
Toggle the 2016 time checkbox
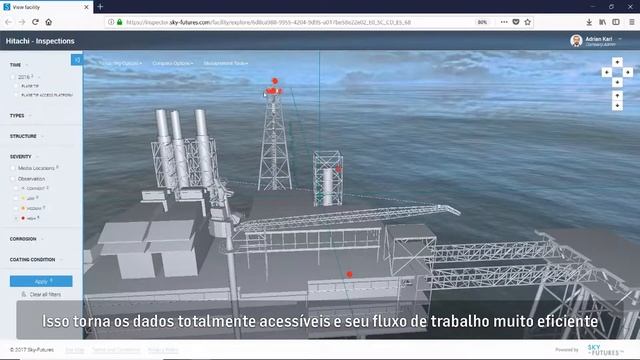13,77
